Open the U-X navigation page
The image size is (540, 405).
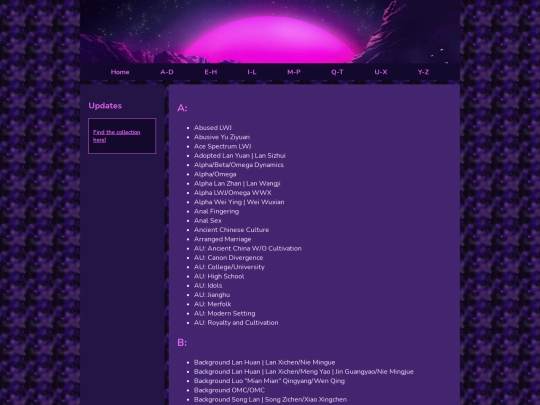click(x=381, y=72)
